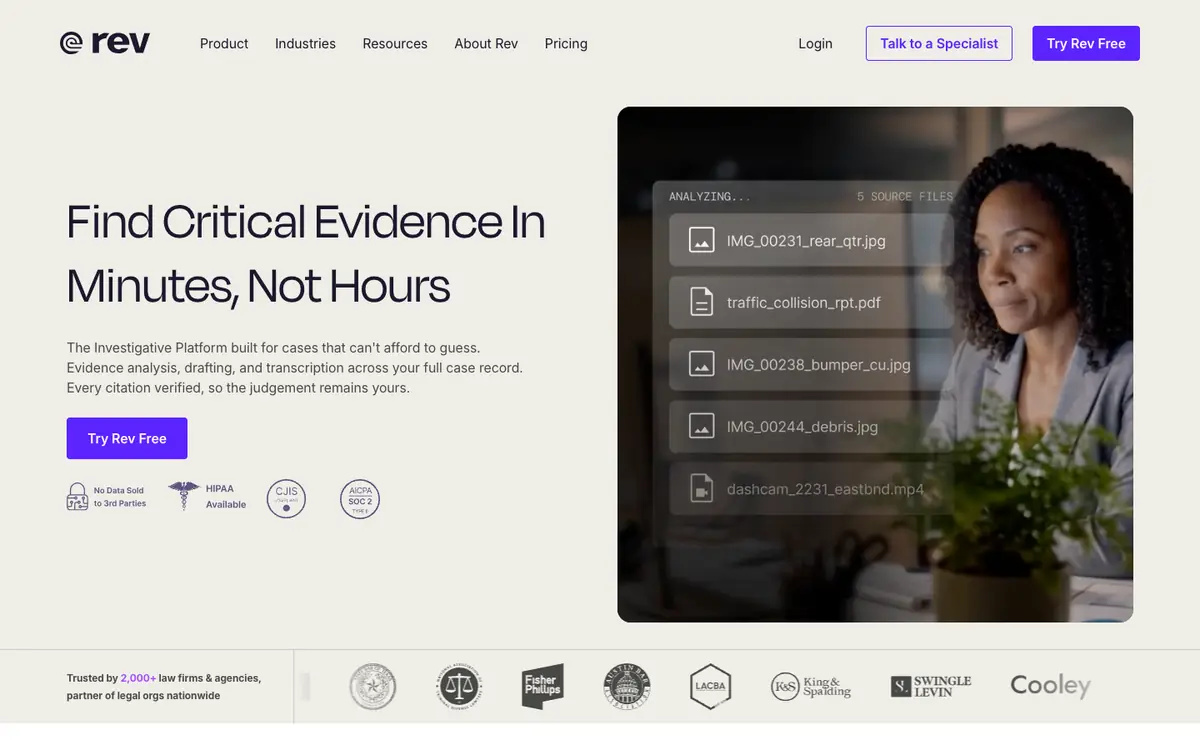
Task: Click the scales of justice association logo
Action: click(x=459, y=687)
